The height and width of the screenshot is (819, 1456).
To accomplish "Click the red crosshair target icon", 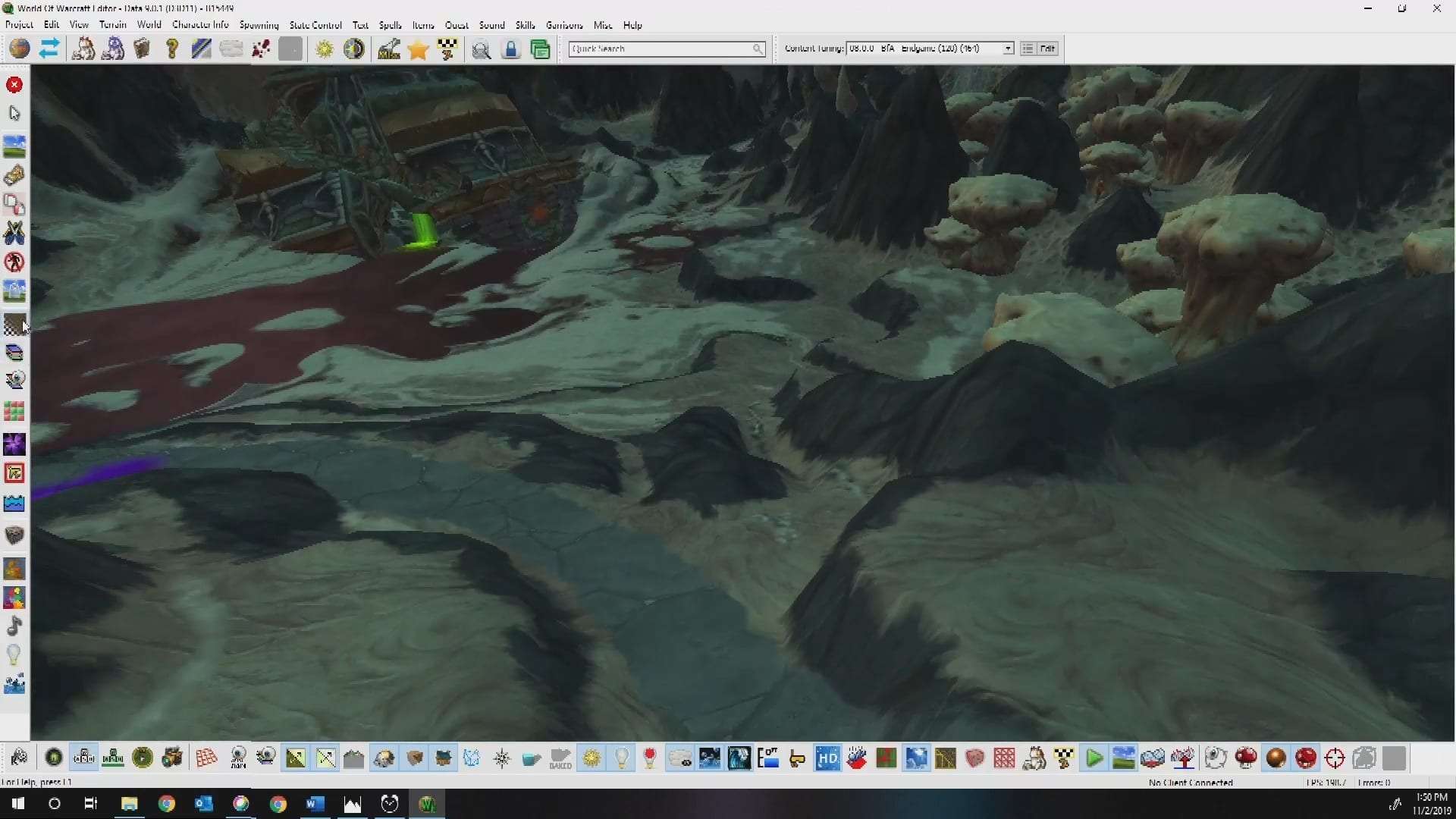I will [1335, 758].
